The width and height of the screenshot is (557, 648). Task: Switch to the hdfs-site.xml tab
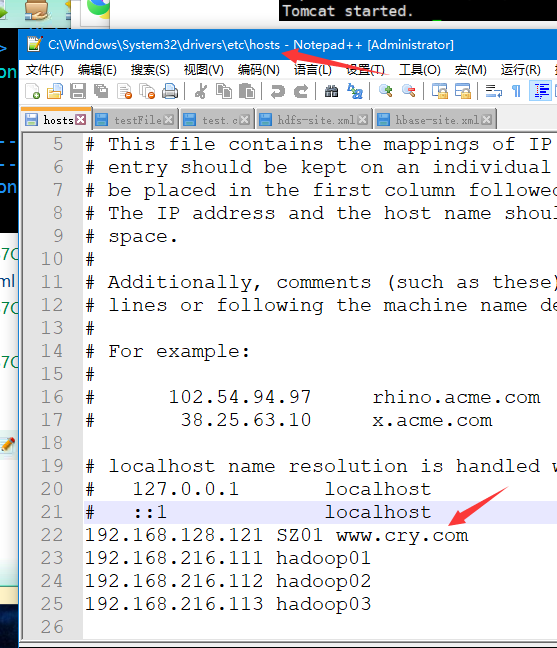point(312,120)
